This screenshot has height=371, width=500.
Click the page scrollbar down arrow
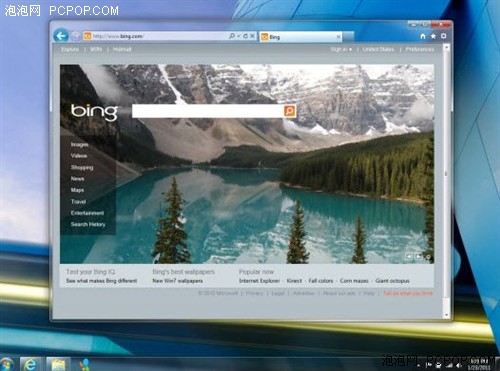point(446,314)
